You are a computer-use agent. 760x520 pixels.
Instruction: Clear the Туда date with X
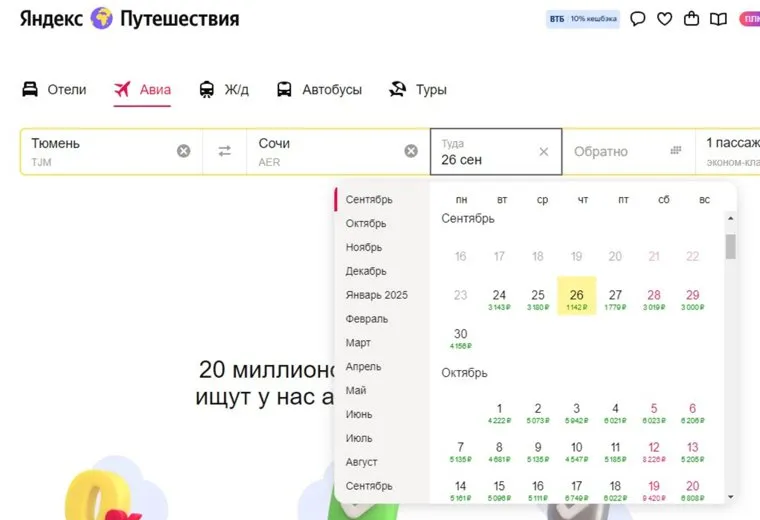pos(543,151)
